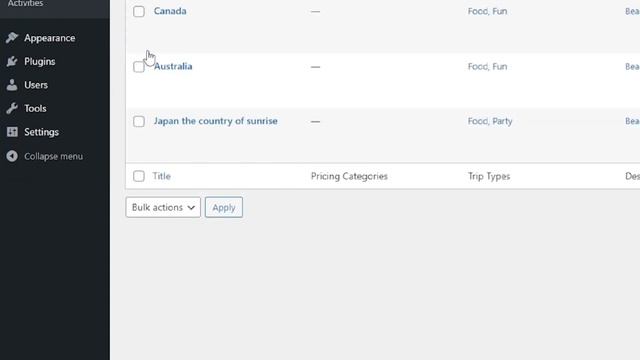Tick the Japan the country of sunrise checkbox
The image size is (640, 360).
click(139, 121)
